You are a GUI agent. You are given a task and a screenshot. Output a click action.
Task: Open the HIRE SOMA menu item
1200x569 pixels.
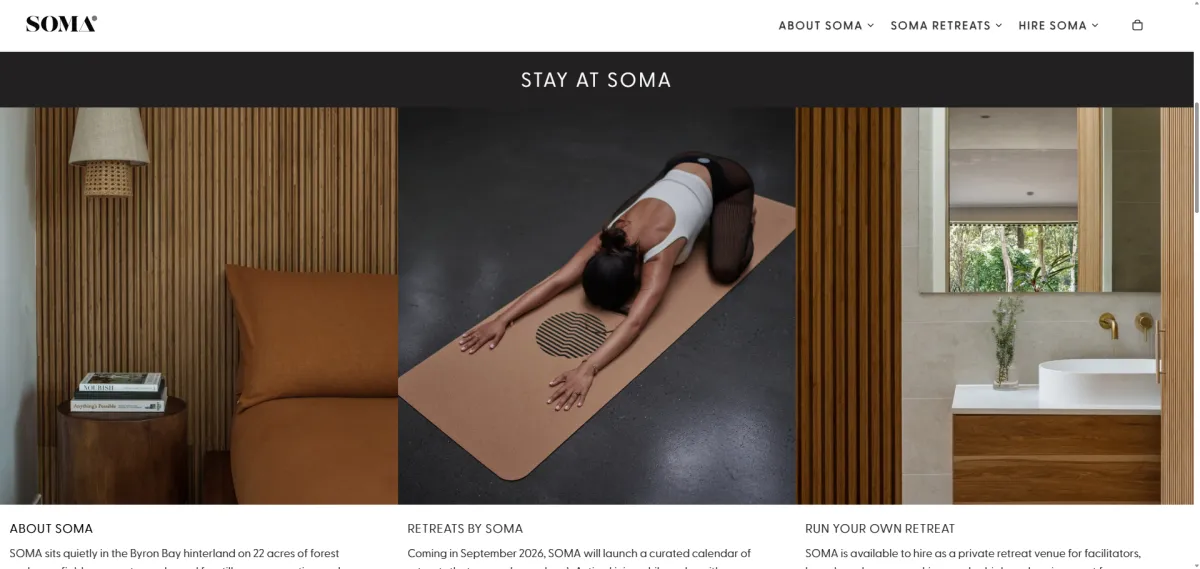point(1052,25)
